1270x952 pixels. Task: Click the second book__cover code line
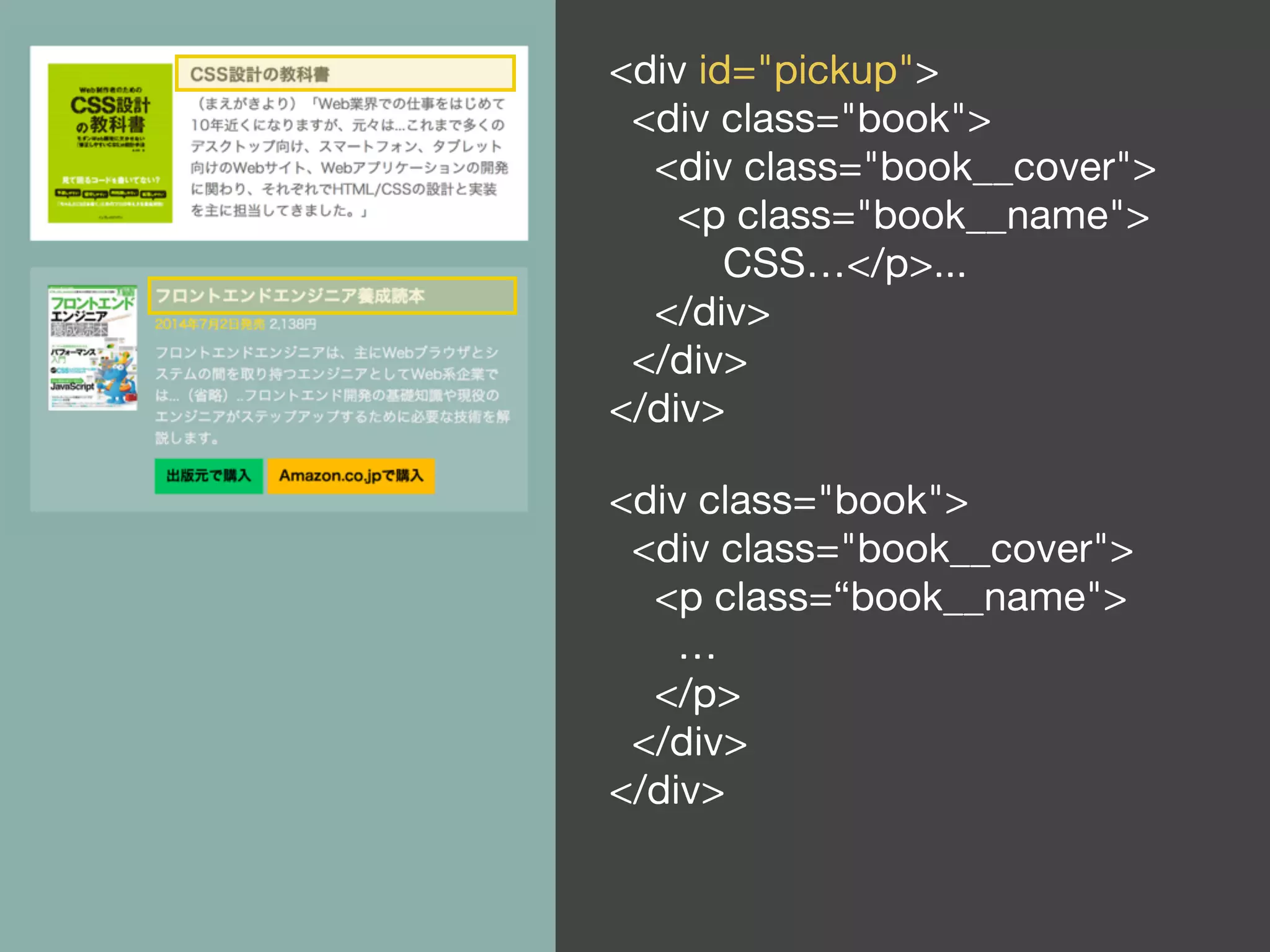[882, 549]
